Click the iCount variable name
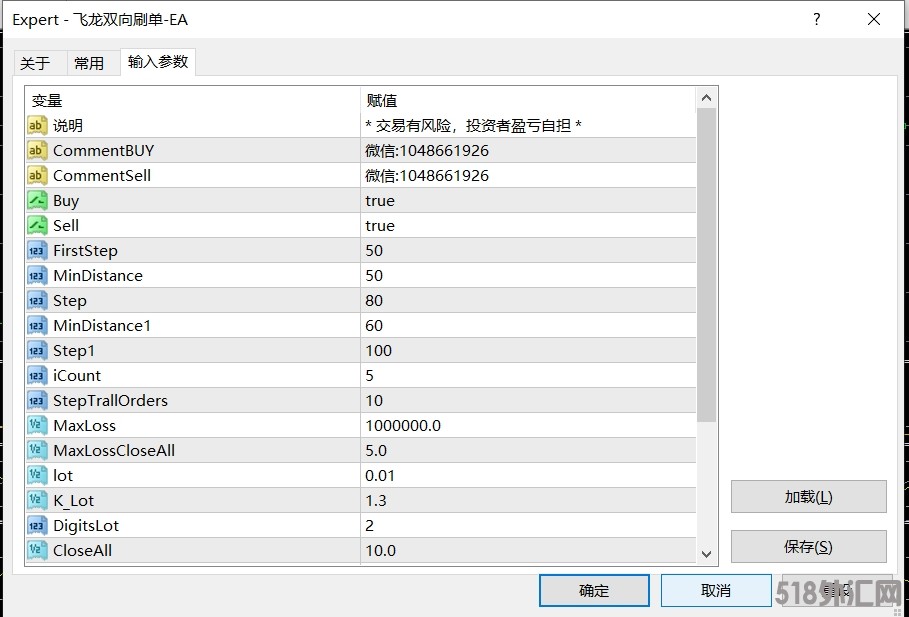This screenshot has width=909, height=617. [77, 375]
